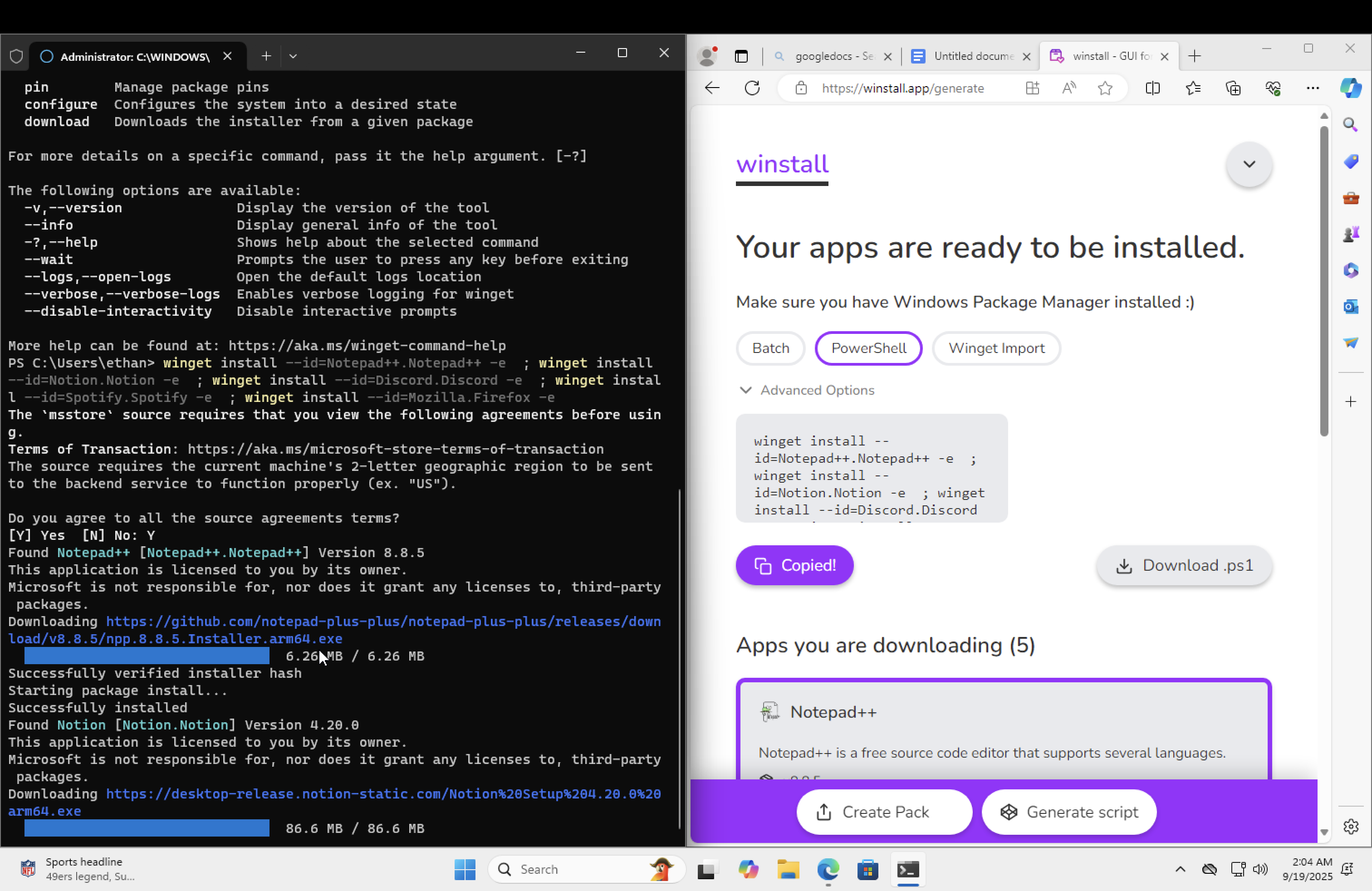Select the Winget Import format
This screenshot has width=1372, height=891.
(996, 348)
